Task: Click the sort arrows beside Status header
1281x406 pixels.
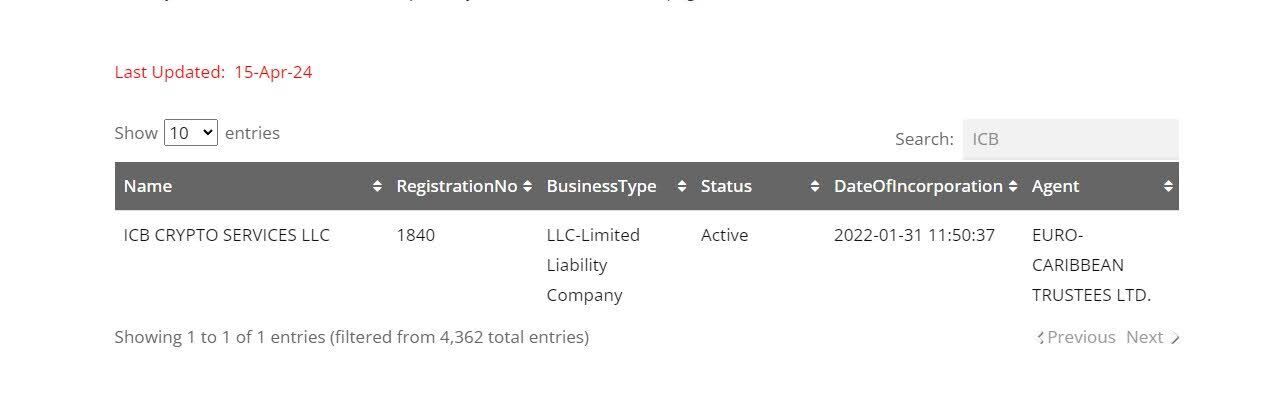Action: click(x=815, y=186)
